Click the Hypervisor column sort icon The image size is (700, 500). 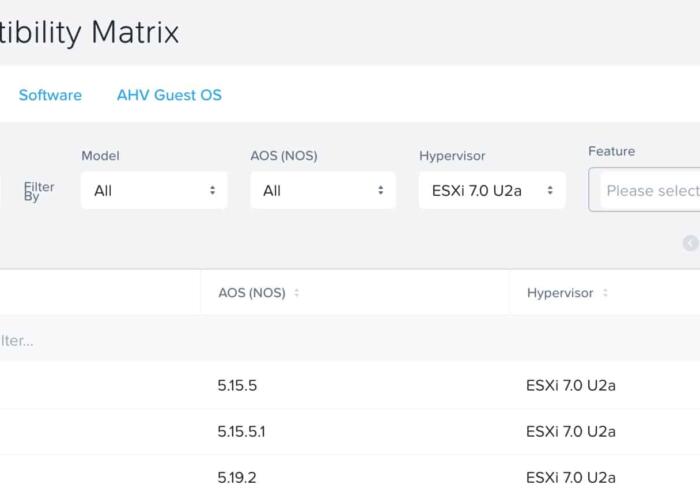click(x=605, y=293)
